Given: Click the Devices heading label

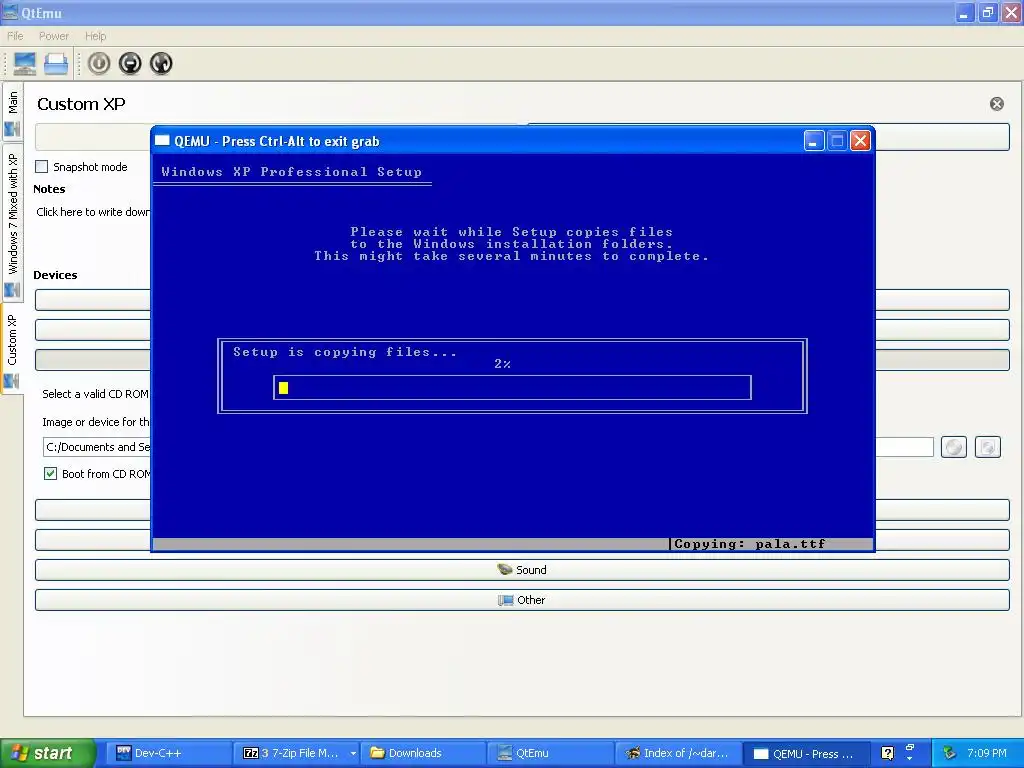Looking at the screenshot, I should pos(56,275).
